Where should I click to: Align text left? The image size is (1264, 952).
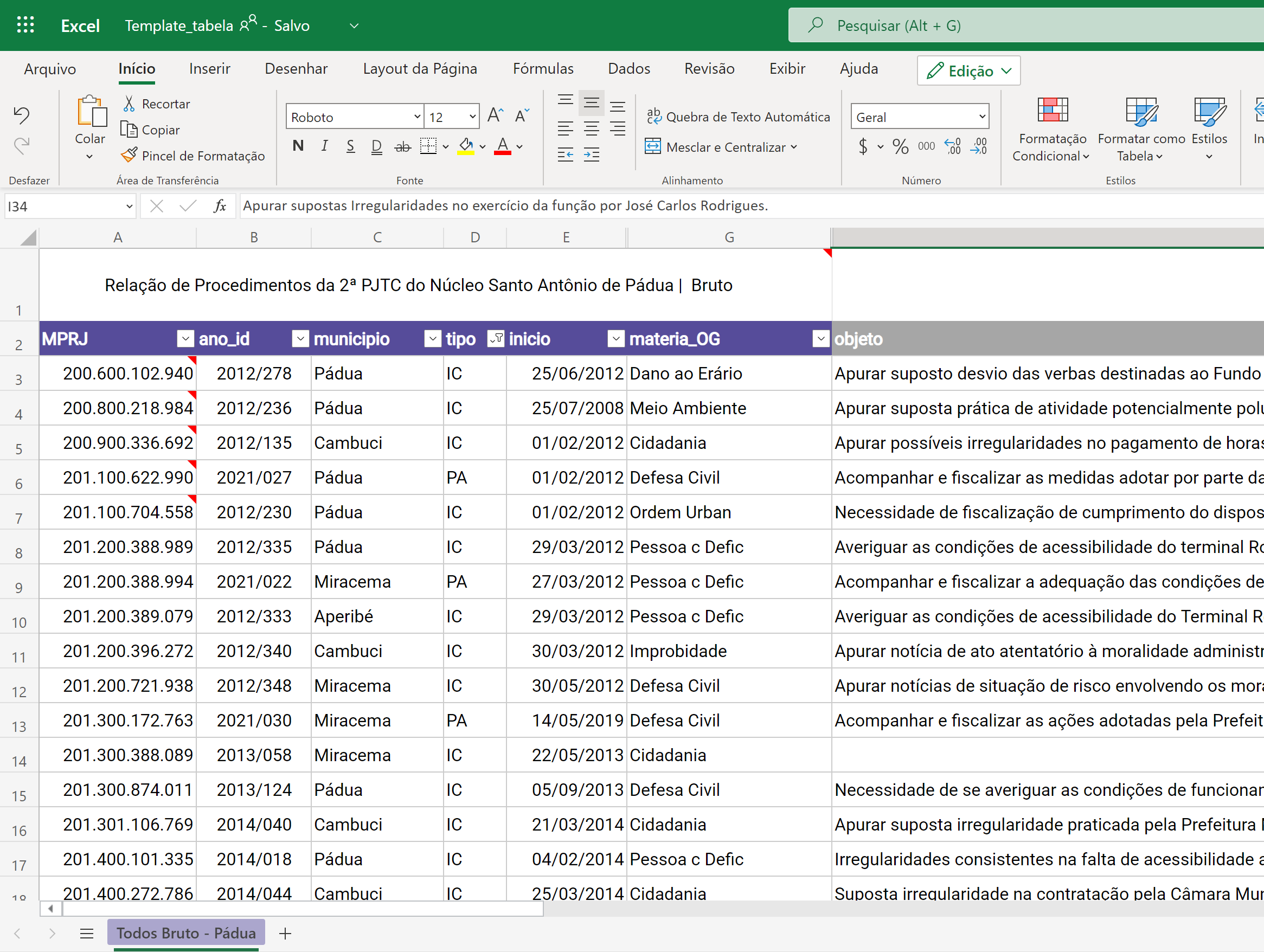[565, 128]
